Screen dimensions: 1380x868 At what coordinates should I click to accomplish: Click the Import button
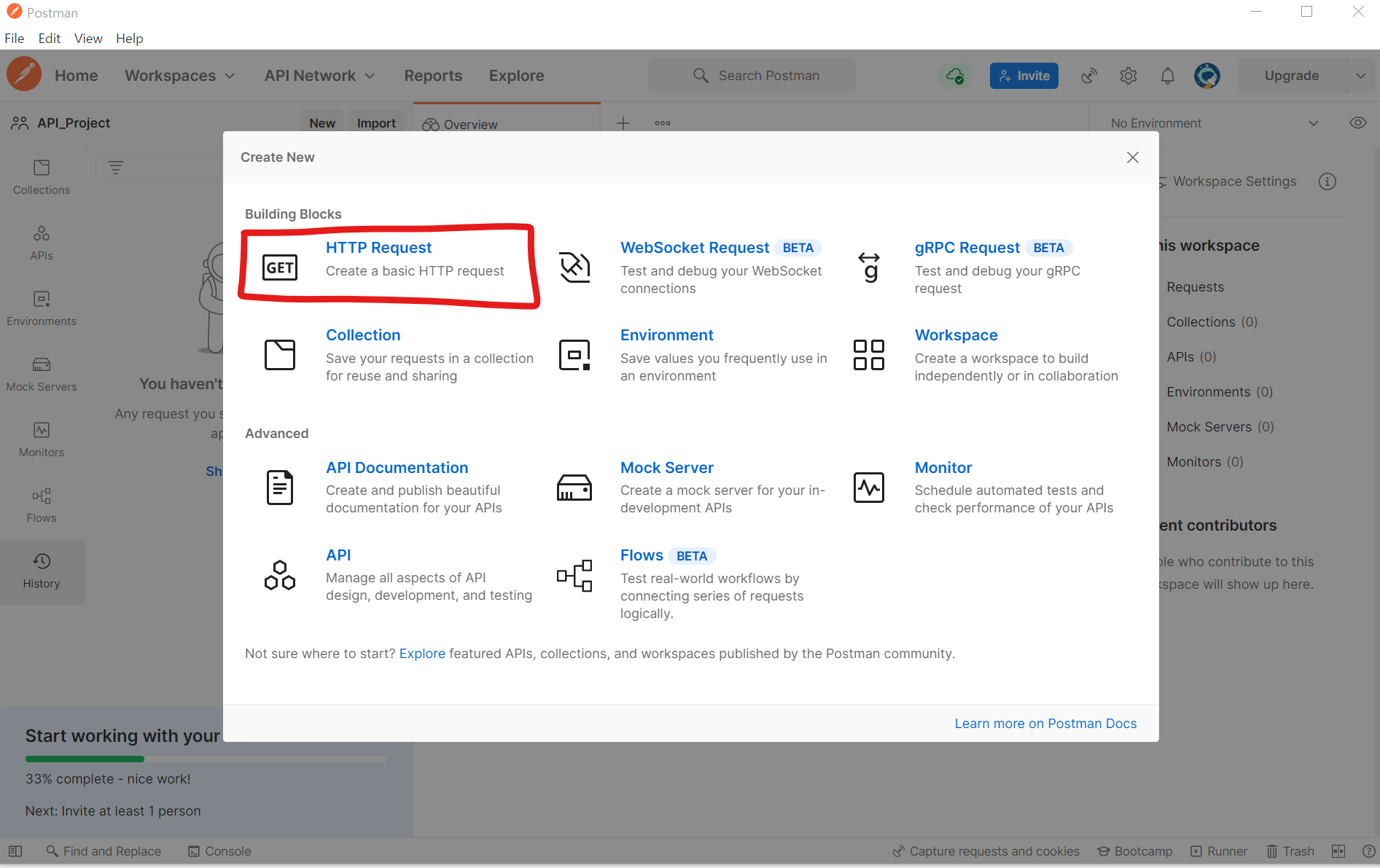tap(376, 122)
